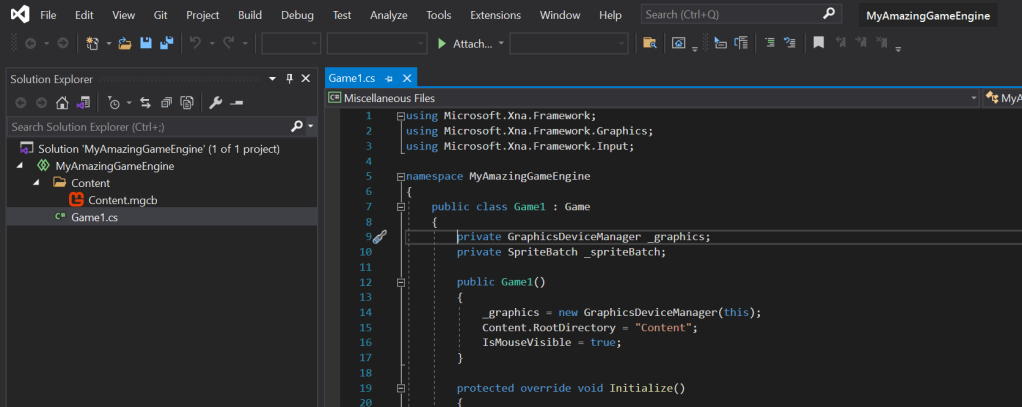
Task: Open the New Project dropdown arrow
Action: [x=109, y=44]
